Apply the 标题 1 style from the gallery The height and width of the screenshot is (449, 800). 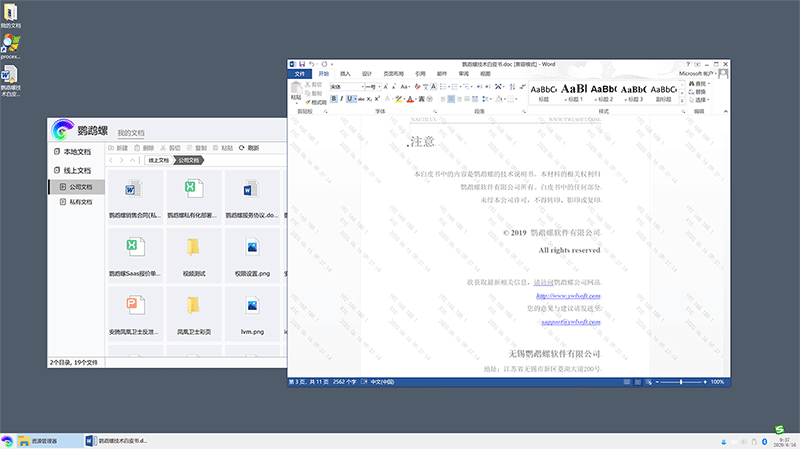click(574, 92)
